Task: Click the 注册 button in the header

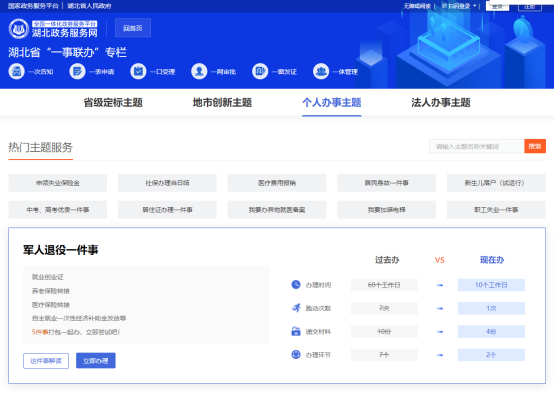Action: pos(530,6)
